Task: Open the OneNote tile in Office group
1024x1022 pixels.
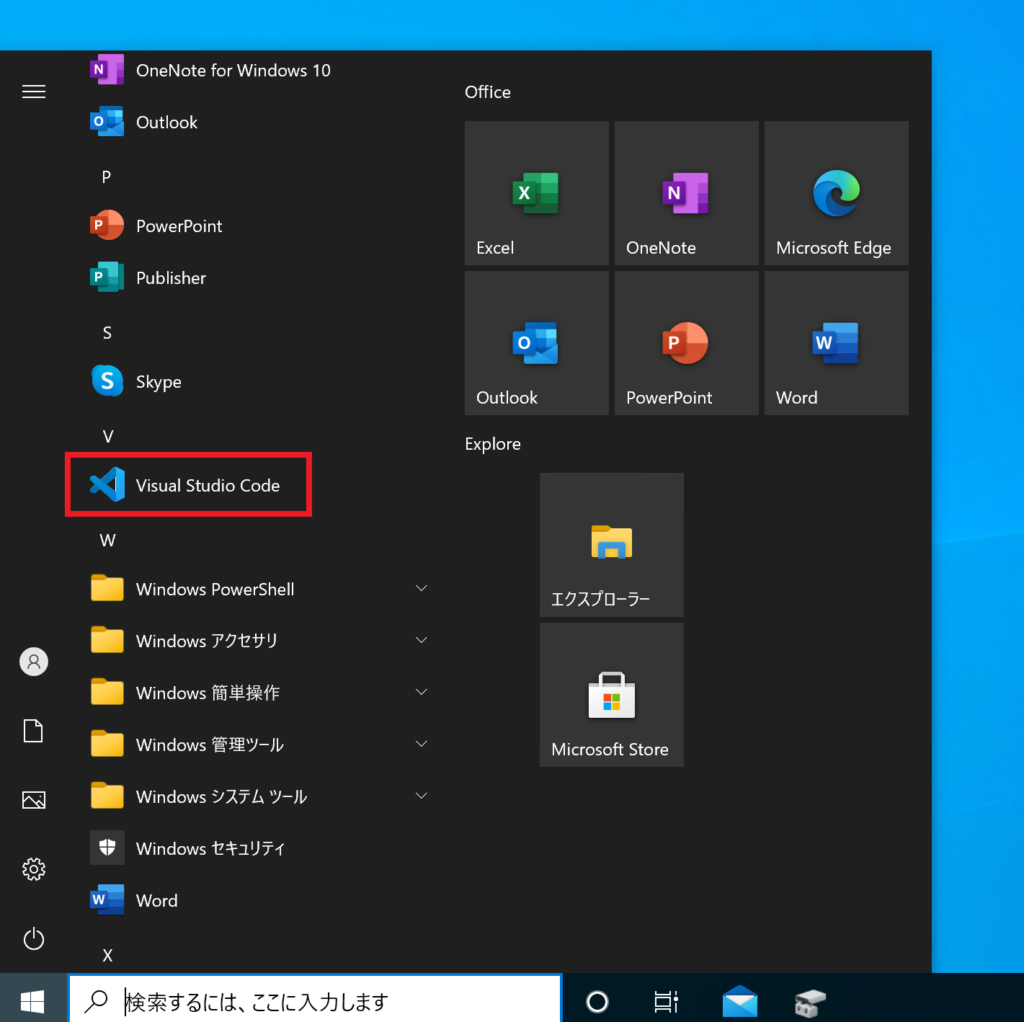Action: [x=686, y=193]
